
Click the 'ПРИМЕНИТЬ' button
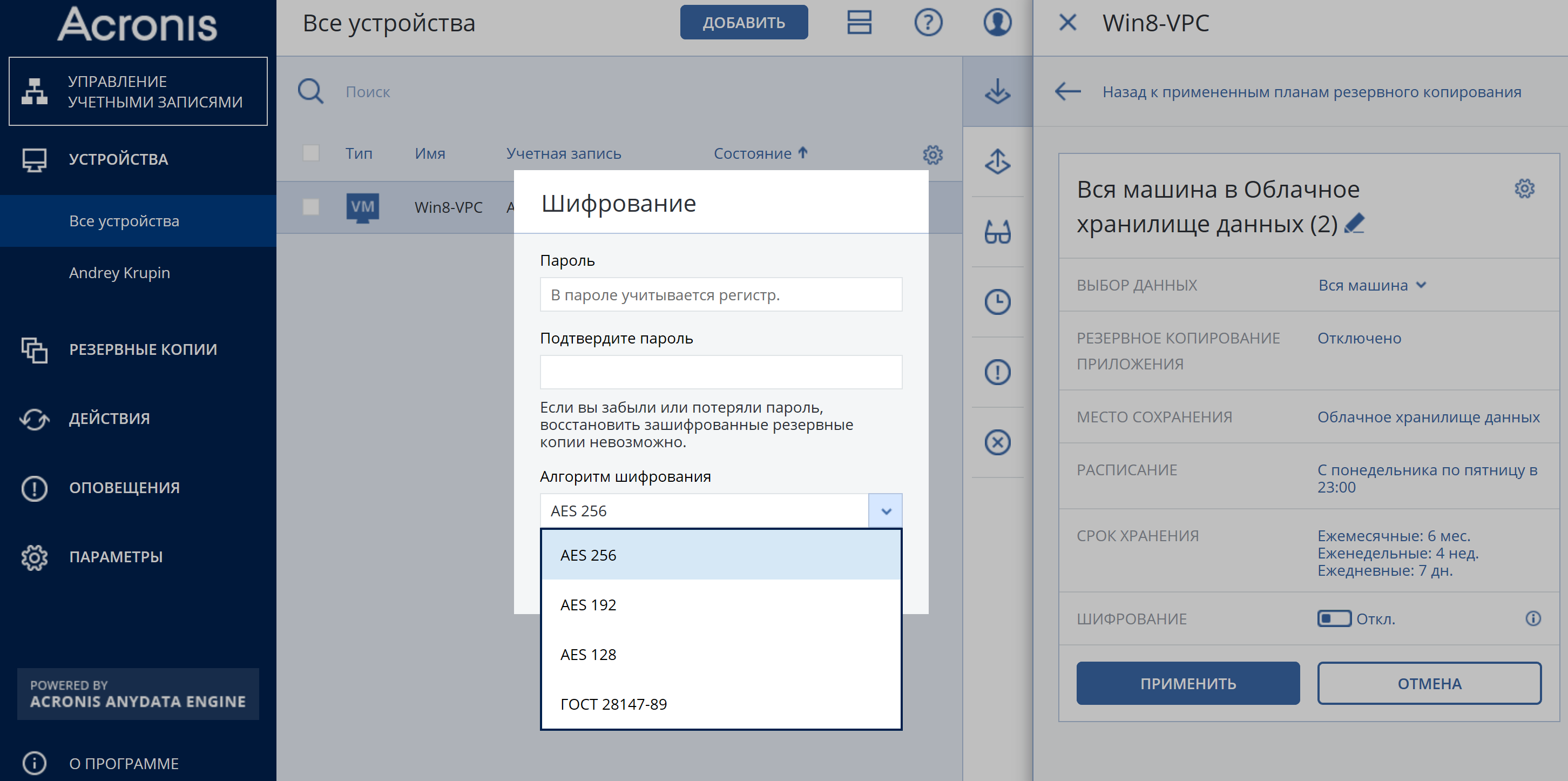click(x=1187, y=683)
